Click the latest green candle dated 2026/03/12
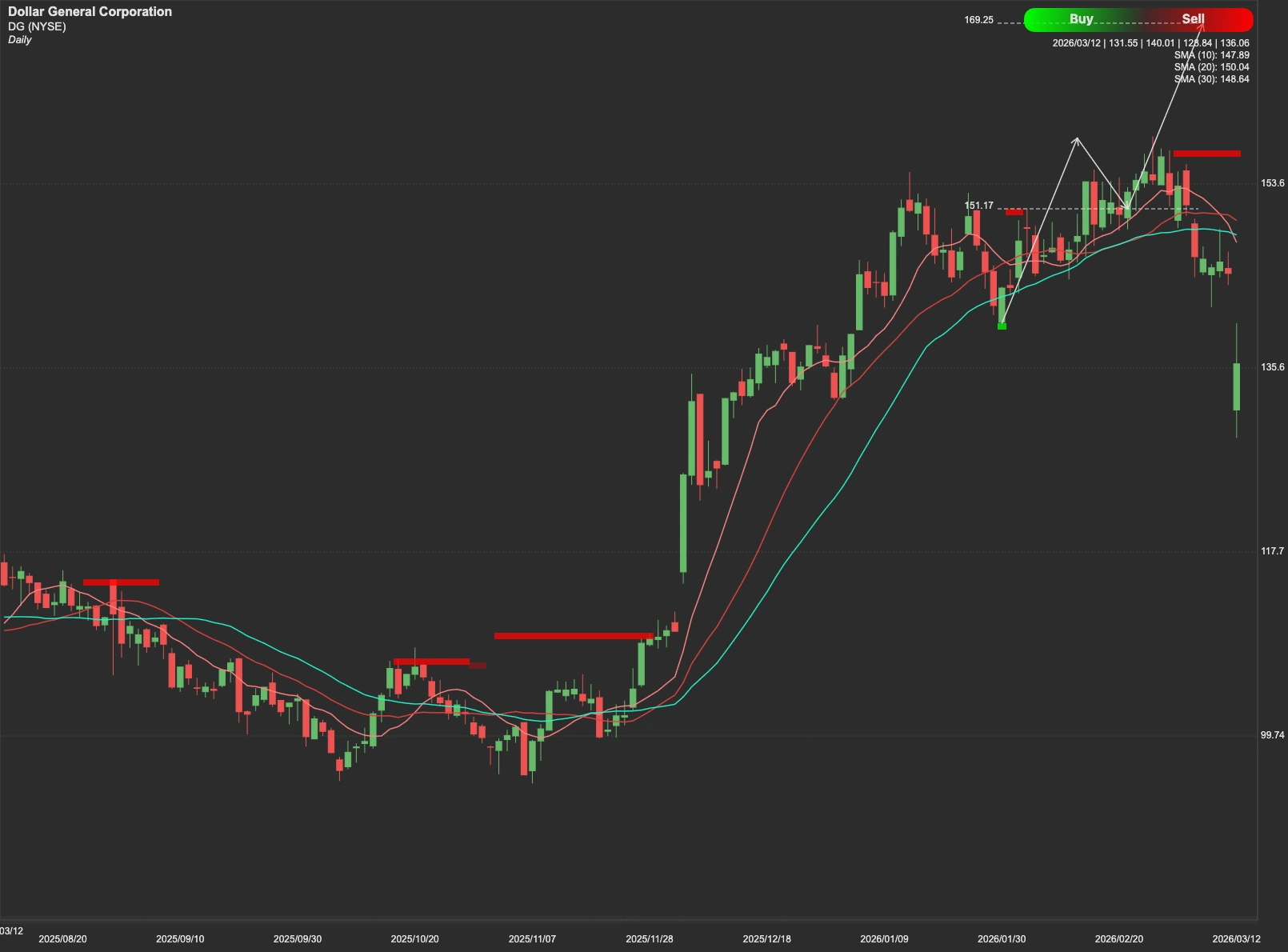 [1237, 386]
